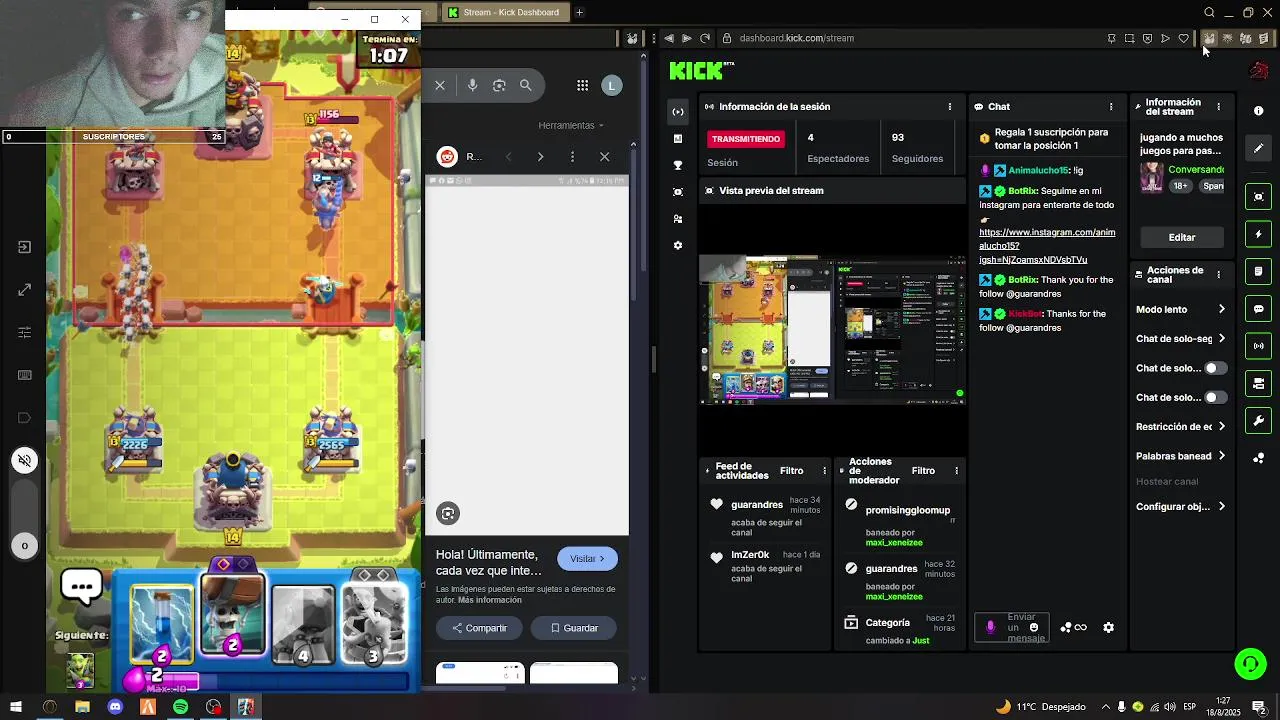The width and height of the screenshot is (1280, 720).
Task: Toggle the broadcast signal widget in right rail
Action: pyautogui.click(x=1258, y=346)
